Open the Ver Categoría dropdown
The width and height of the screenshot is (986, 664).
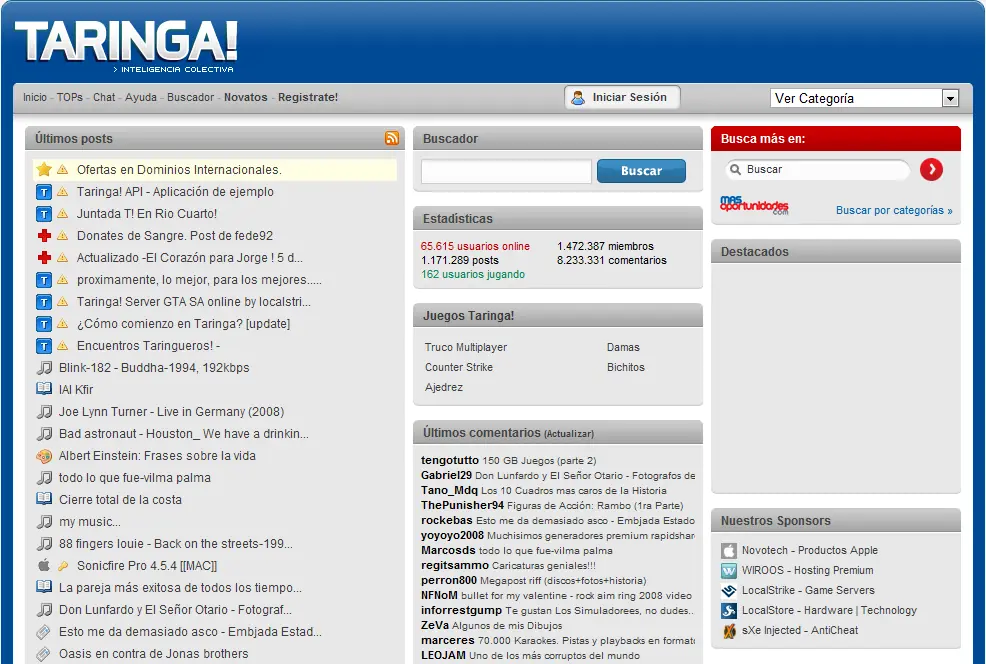click(864, 98)
